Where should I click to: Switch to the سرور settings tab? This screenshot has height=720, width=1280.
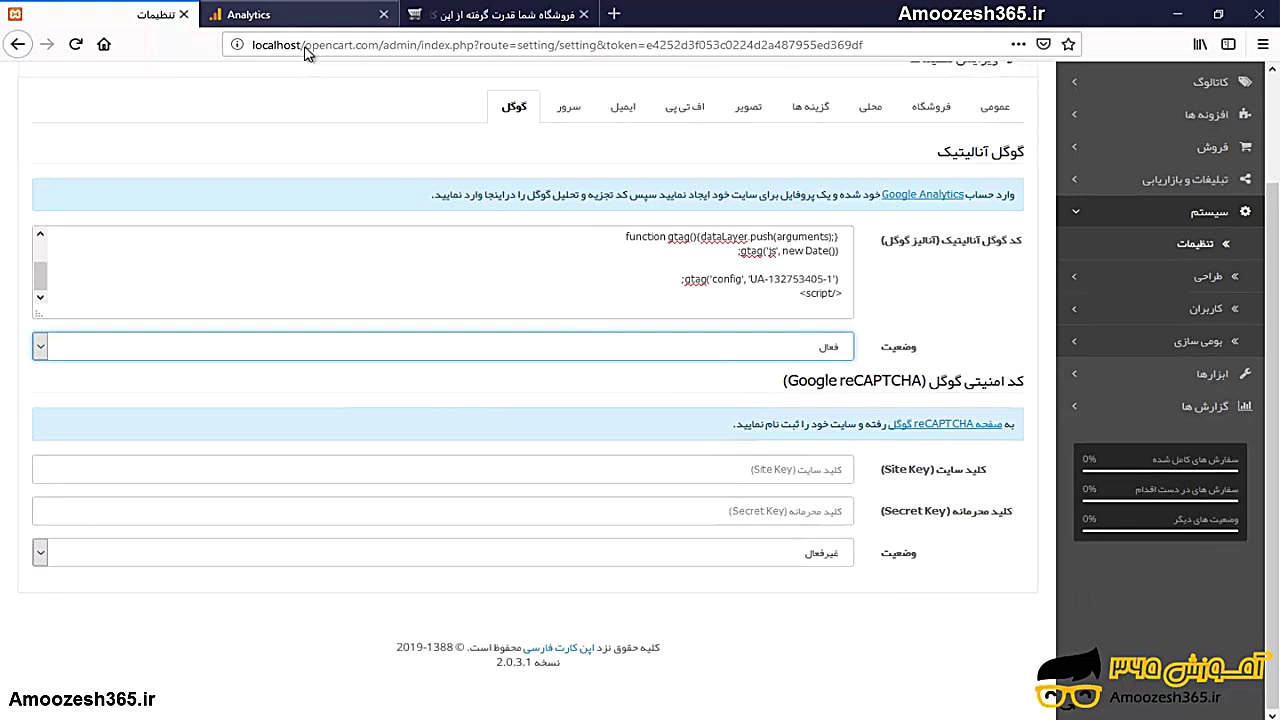click(568, 107)
